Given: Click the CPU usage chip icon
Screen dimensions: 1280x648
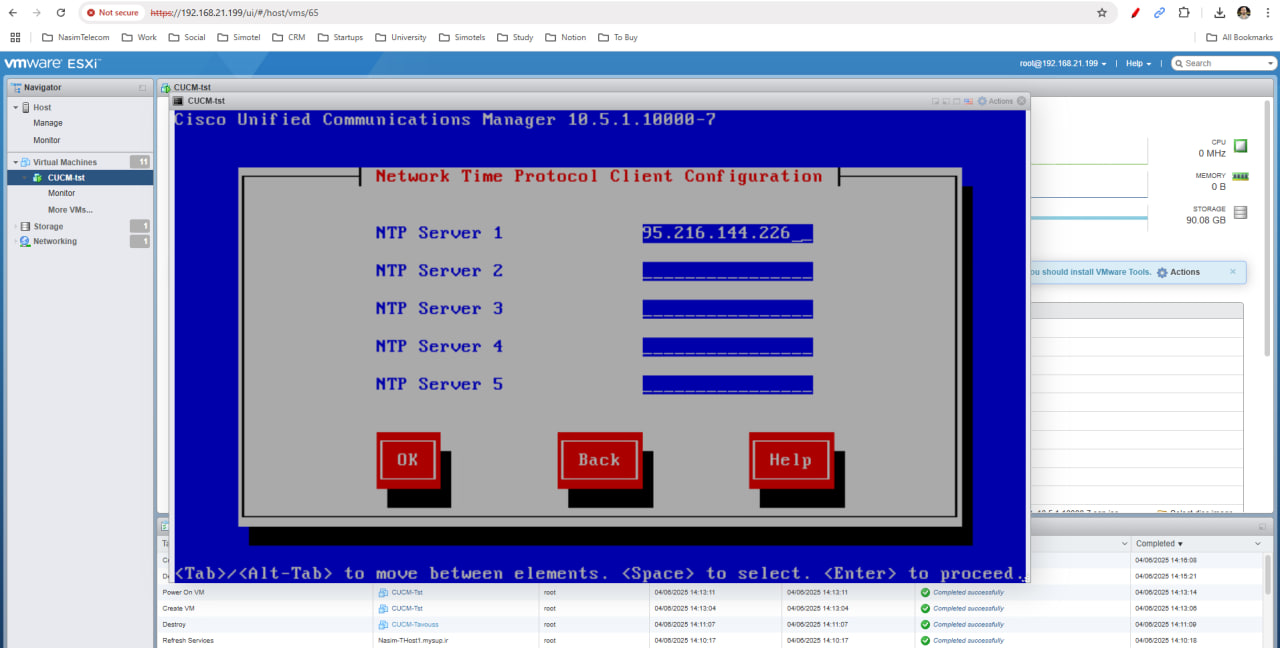Looking at the screenshot, I should click(x=1240, y=146).
